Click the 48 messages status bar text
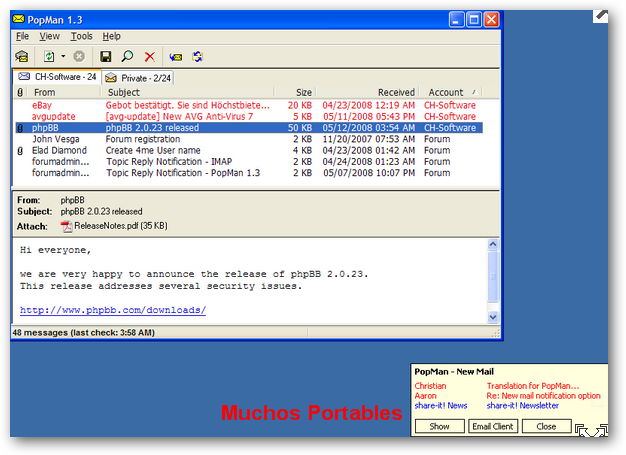This screenshot has height=455, width=626. pyautogui.click(x=83, y=332)
